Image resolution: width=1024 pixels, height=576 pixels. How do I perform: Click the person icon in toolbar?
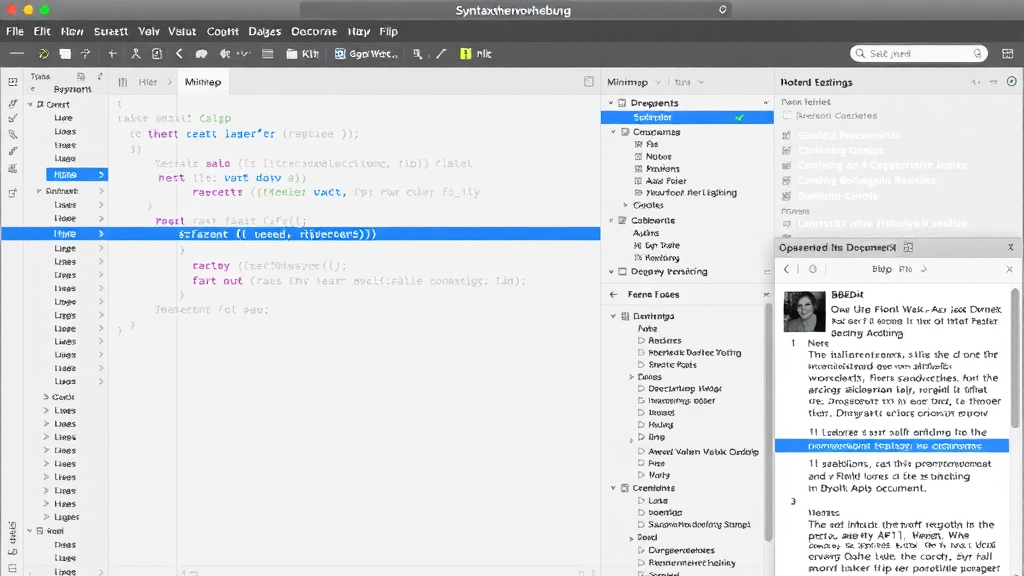(135, 54)
